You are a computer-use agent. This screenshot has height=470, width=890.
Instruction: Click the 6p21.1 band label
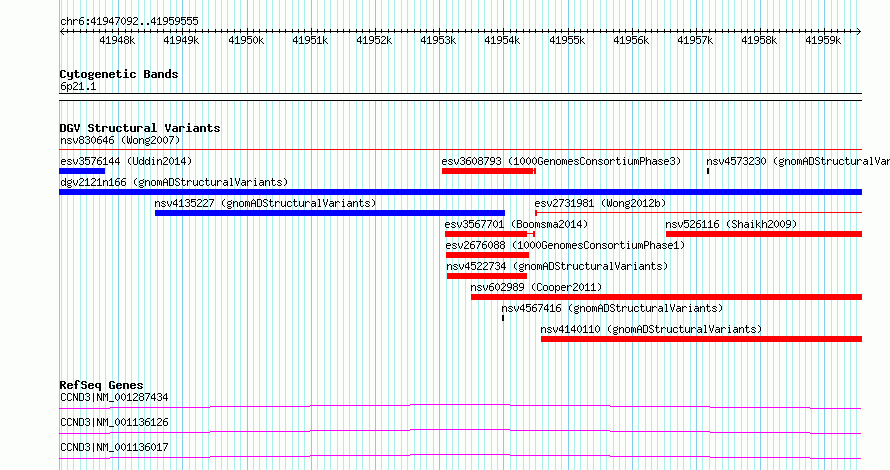tap(78, 86)
